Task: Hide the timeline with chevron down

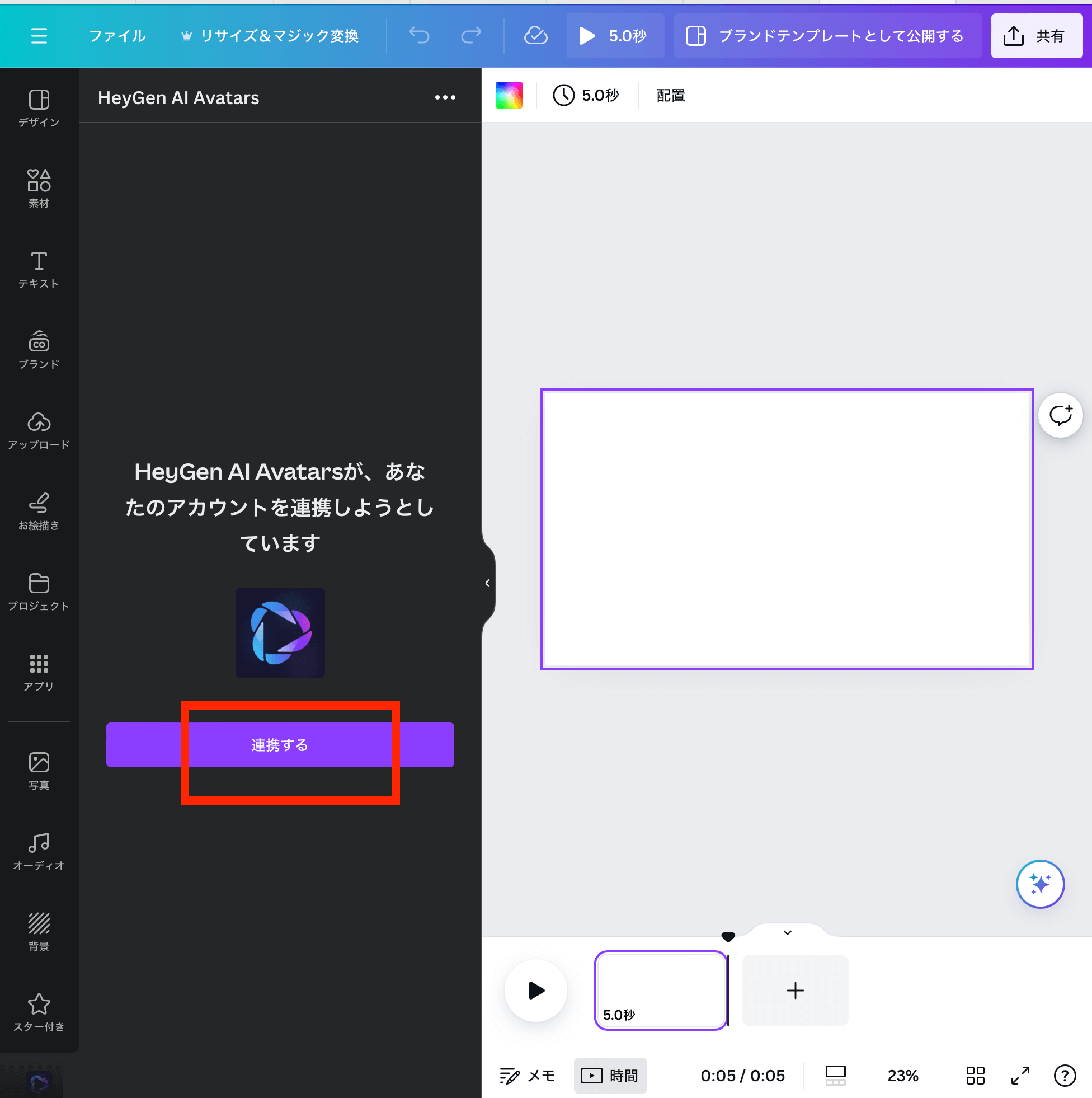Action: coord(788,932)
